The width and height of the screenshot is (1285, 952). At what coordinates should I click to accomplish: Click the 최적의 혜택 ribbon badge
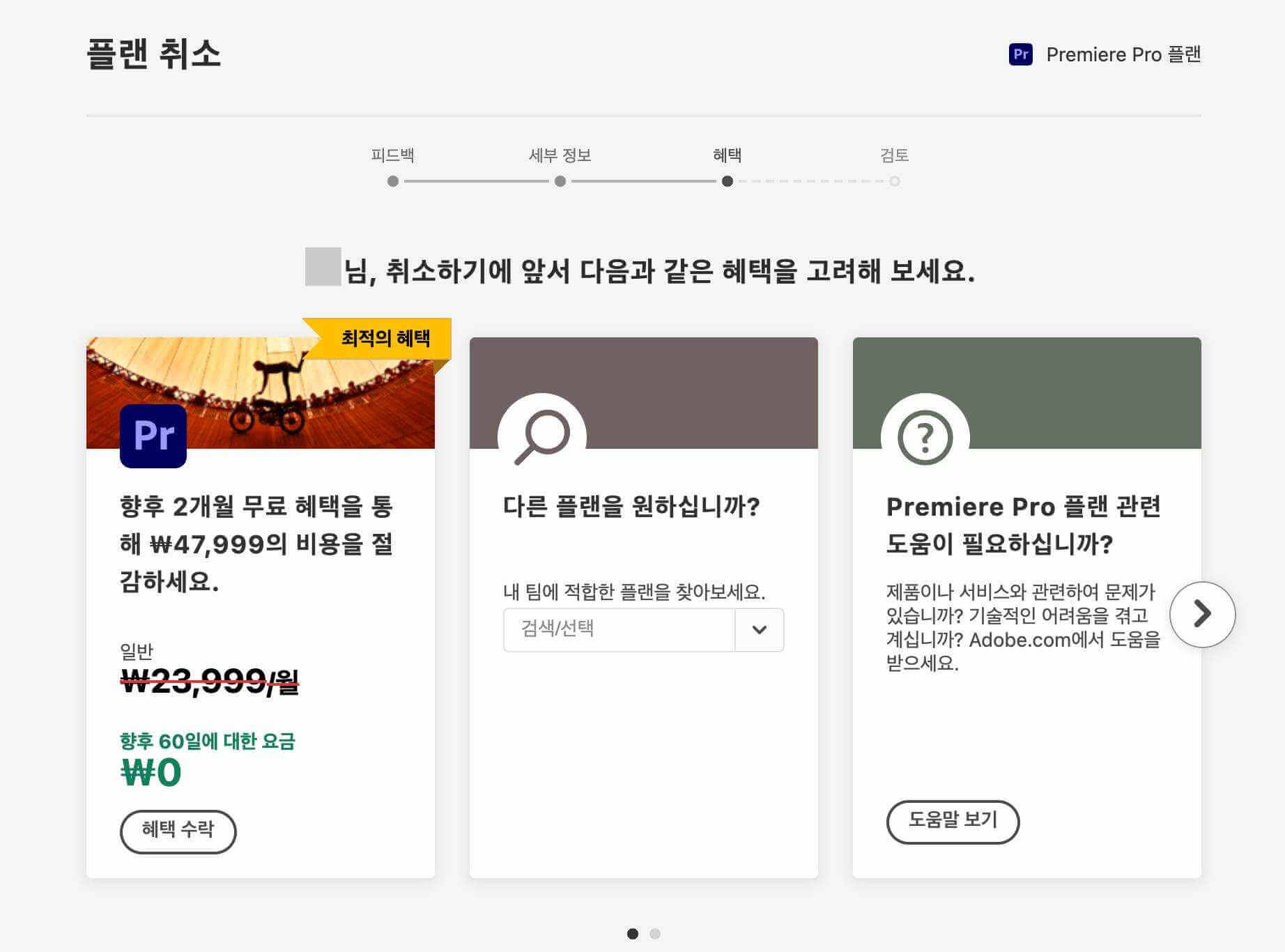point(377,339)
